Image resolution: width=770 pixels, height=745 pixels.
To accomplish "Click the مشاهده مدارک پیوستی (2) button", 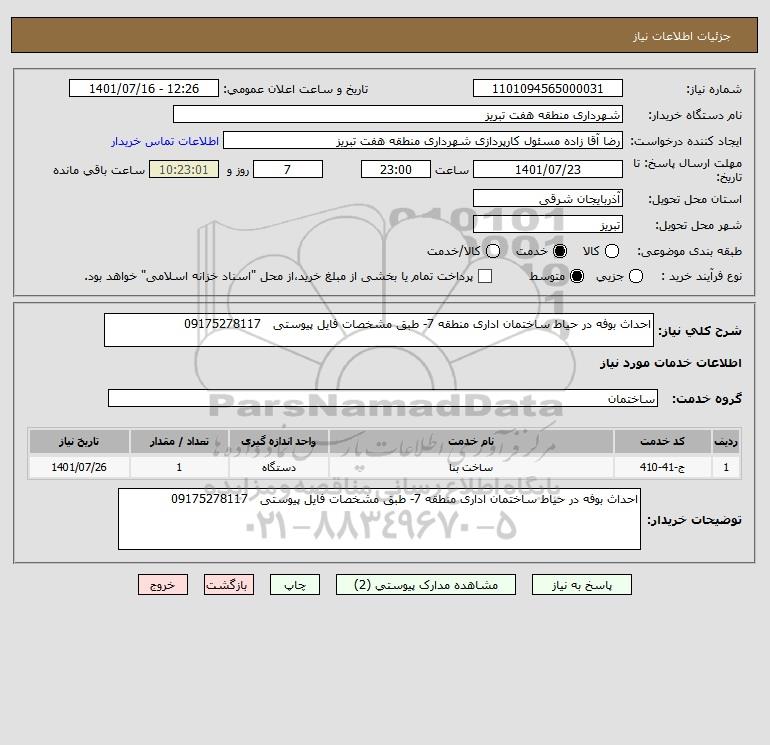I will 426,585.
